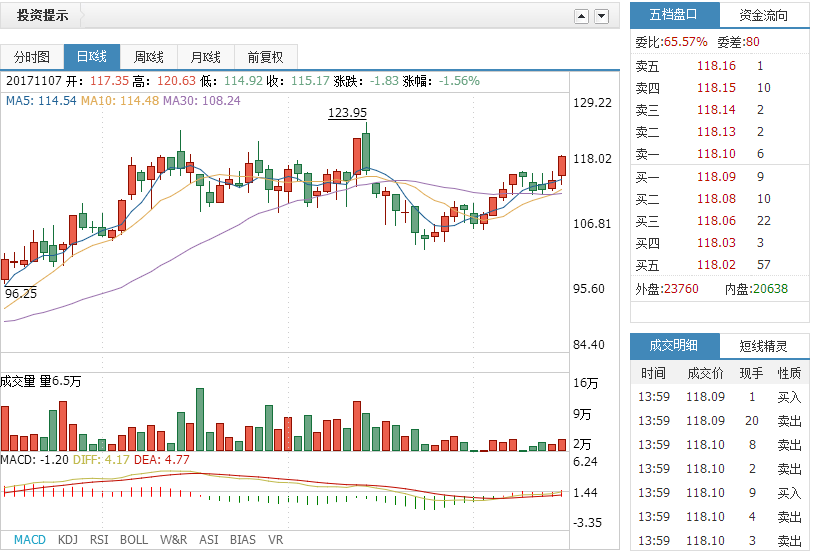Toggle the BOLL indicator
This screenshot has width=814, height=553.
pos(134,540)
